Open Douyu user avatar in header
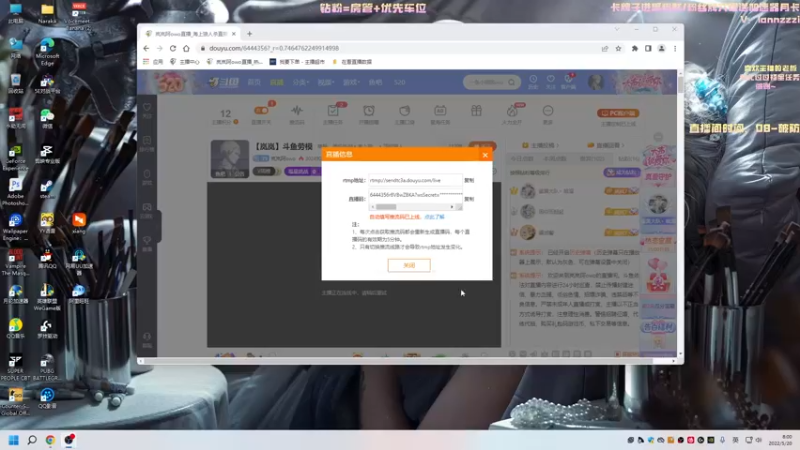 595,82
